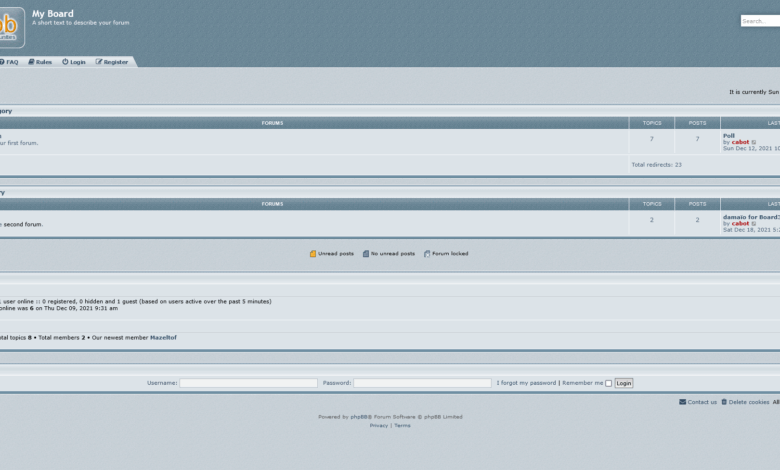Screen dimensions: 780x470
Task: Open newest member Mazeltof's profile
Action: click(163, 338)
